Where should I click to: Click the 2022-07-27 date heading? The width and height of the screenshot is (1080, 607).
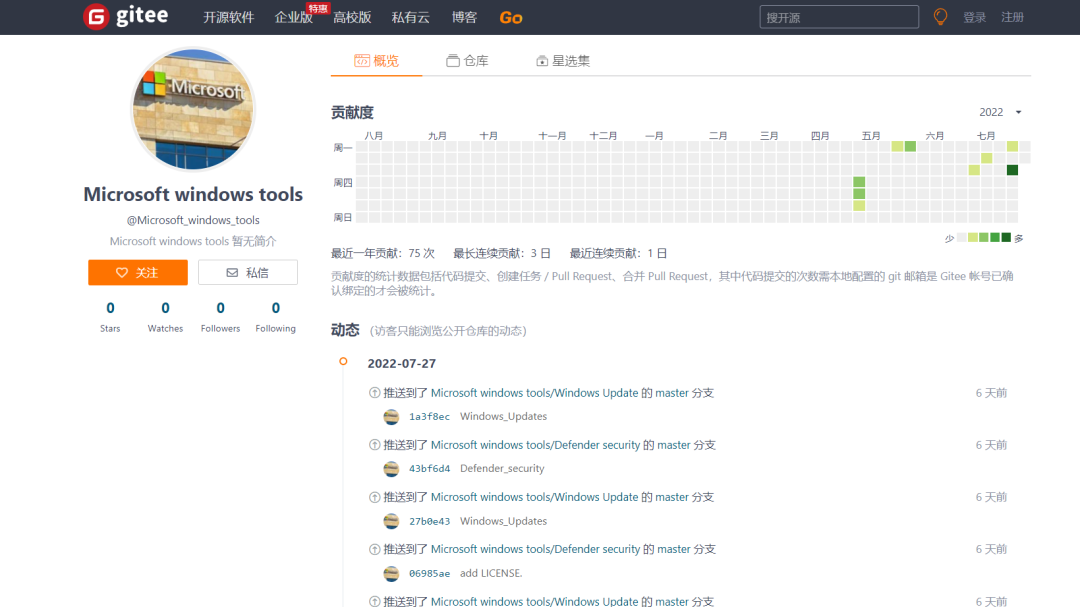402,364
